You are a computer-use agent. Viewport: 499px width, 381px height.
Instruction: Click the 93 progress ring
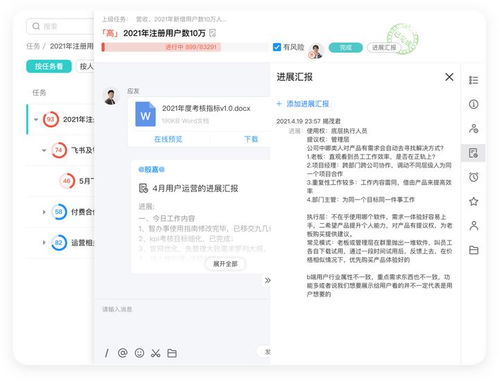click(x=51, y=119)
